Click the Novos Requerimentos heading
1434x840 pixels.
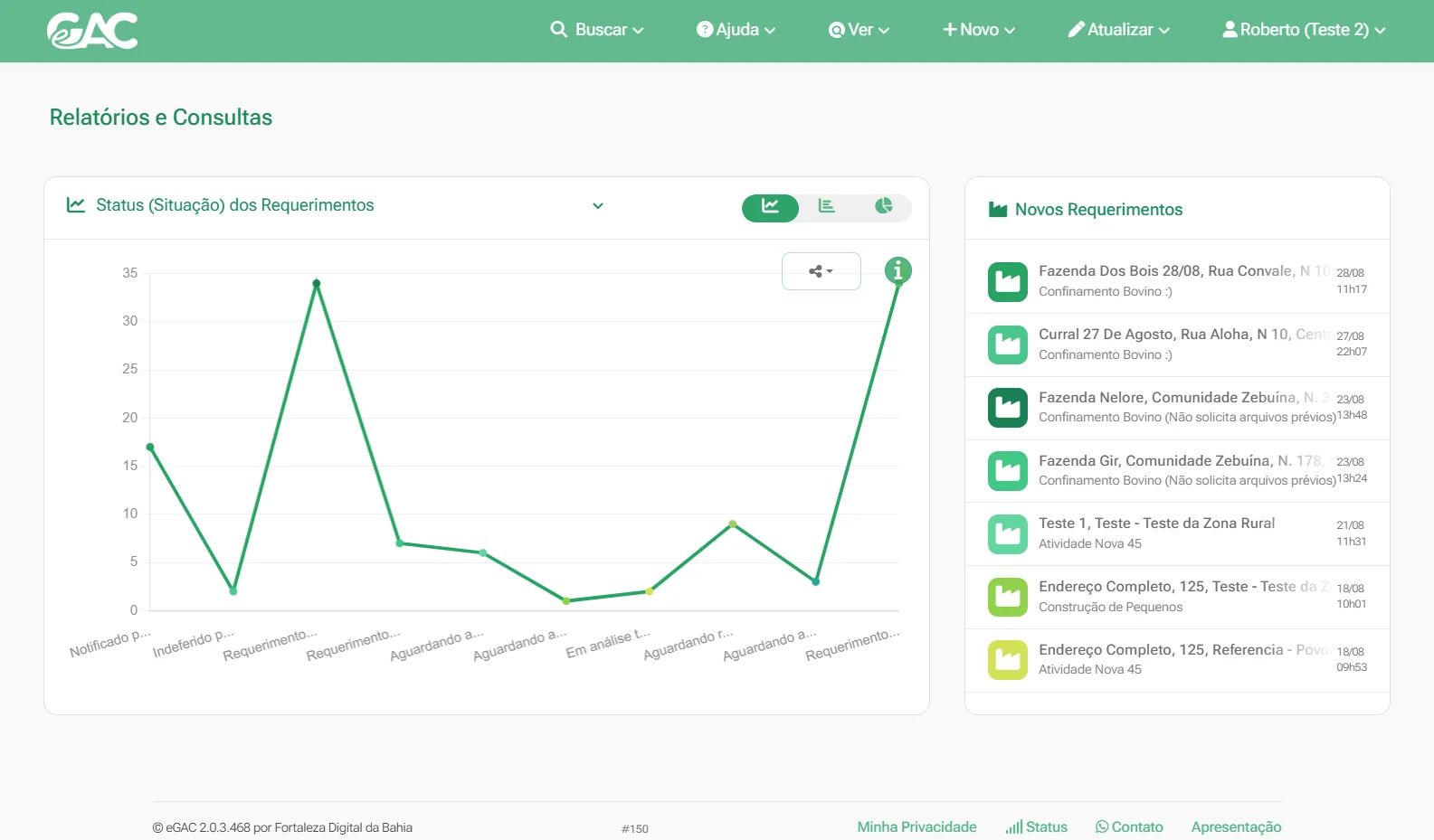tap(1098, 210)
